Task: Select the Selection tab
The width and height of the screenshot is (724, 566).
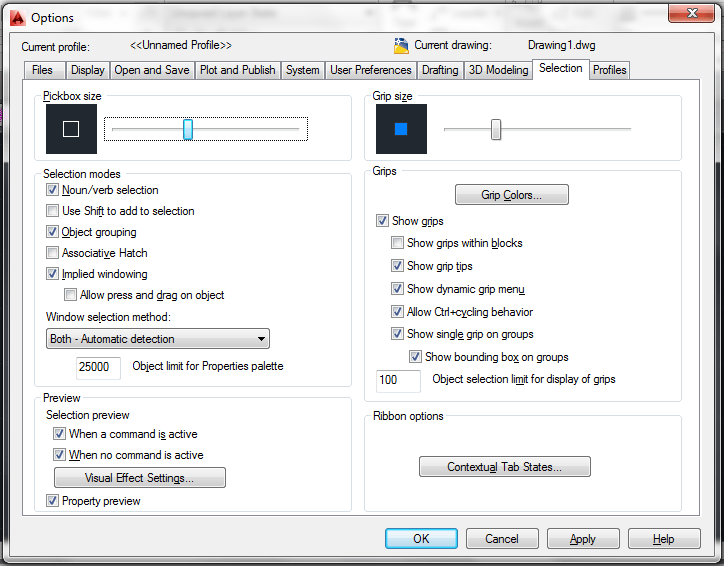Action: [x=561, y=69]
